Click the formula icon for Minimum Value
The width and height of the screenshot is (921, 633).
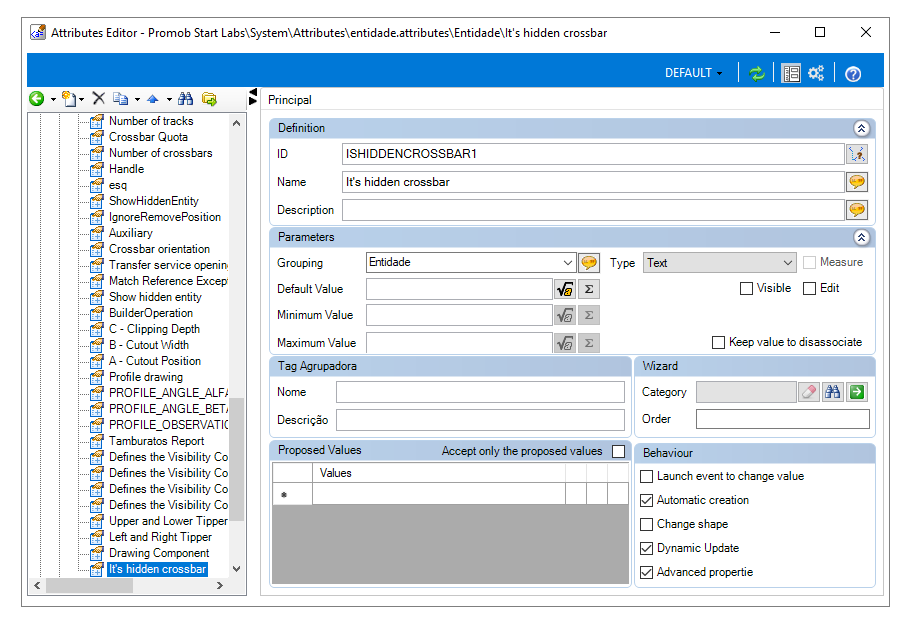[x=565, y=315]
